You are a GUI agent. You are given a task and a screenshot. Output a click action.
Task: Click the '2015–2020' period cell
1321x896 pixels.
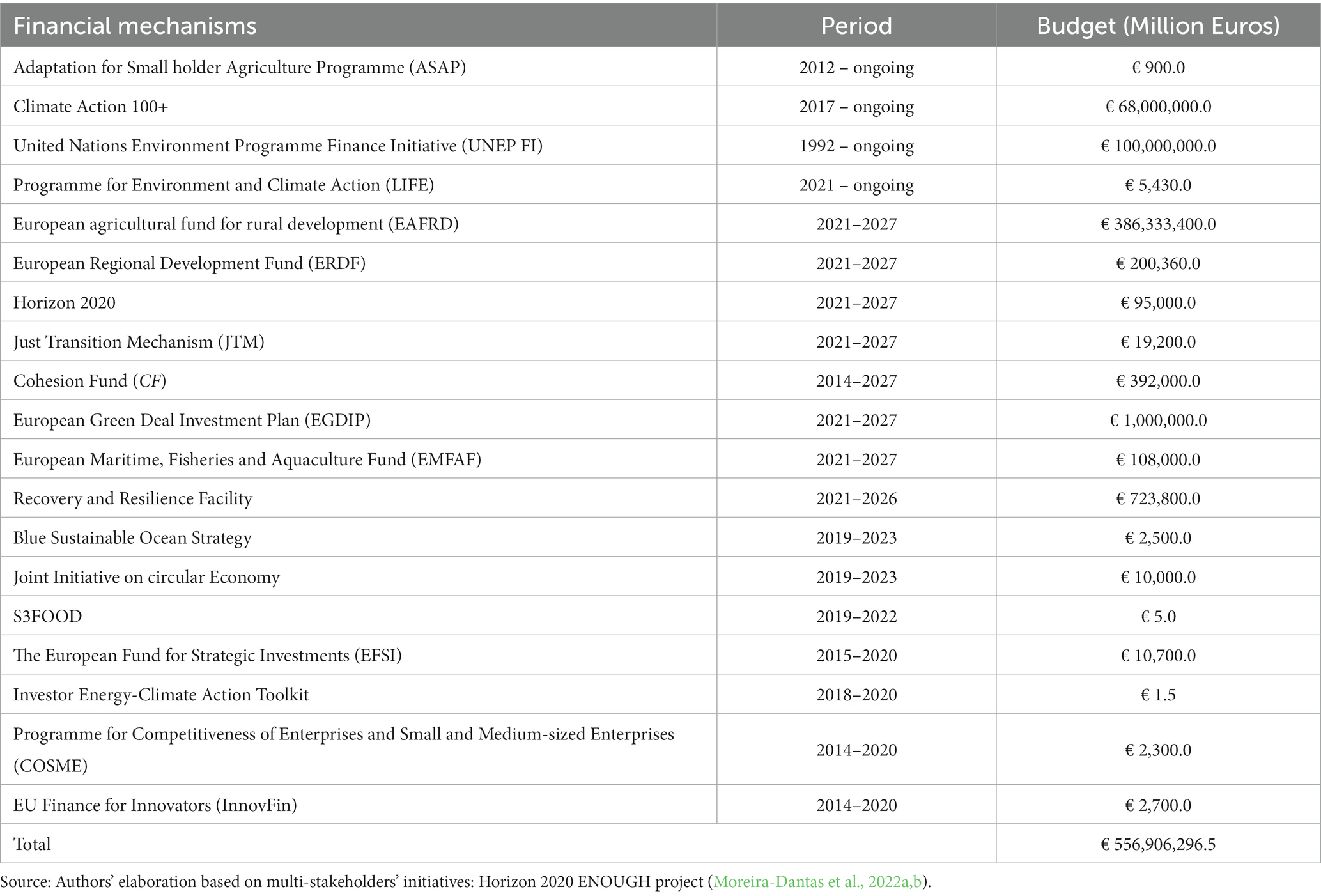tap(856, 656)
